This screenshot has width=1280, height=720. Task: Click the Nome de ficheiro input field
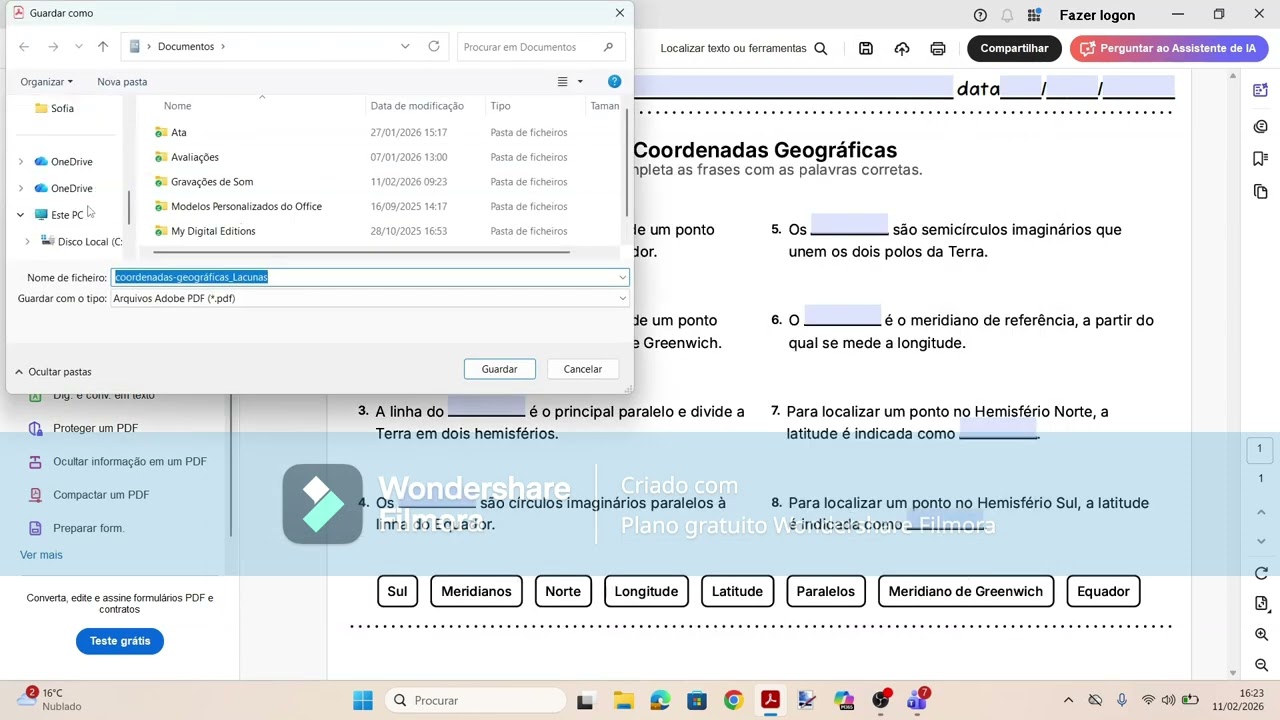pyautogui.click(x=364, y=277)
